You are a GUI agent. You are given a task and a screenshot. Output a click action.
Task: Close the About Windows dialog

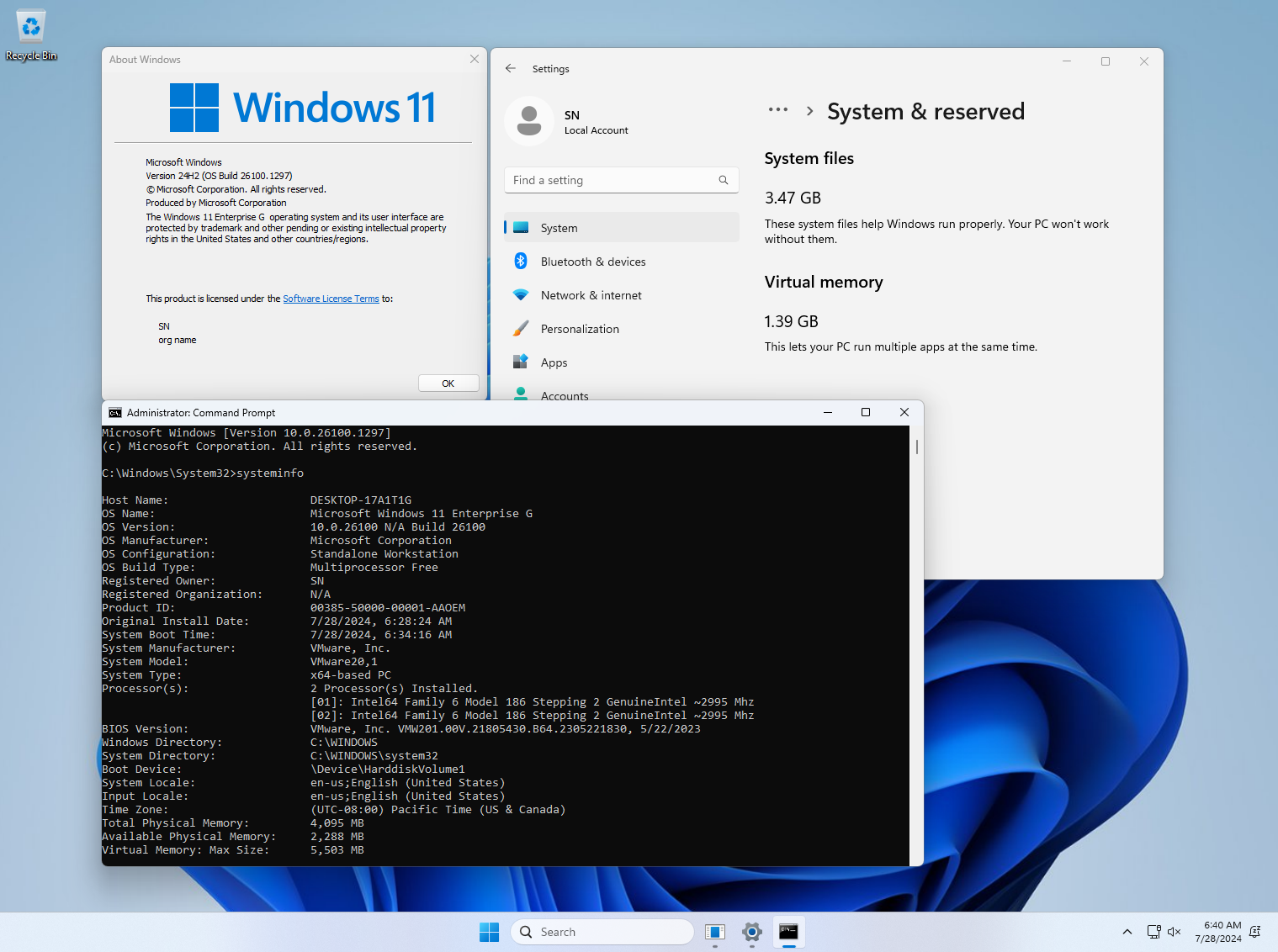click(475, 59)
